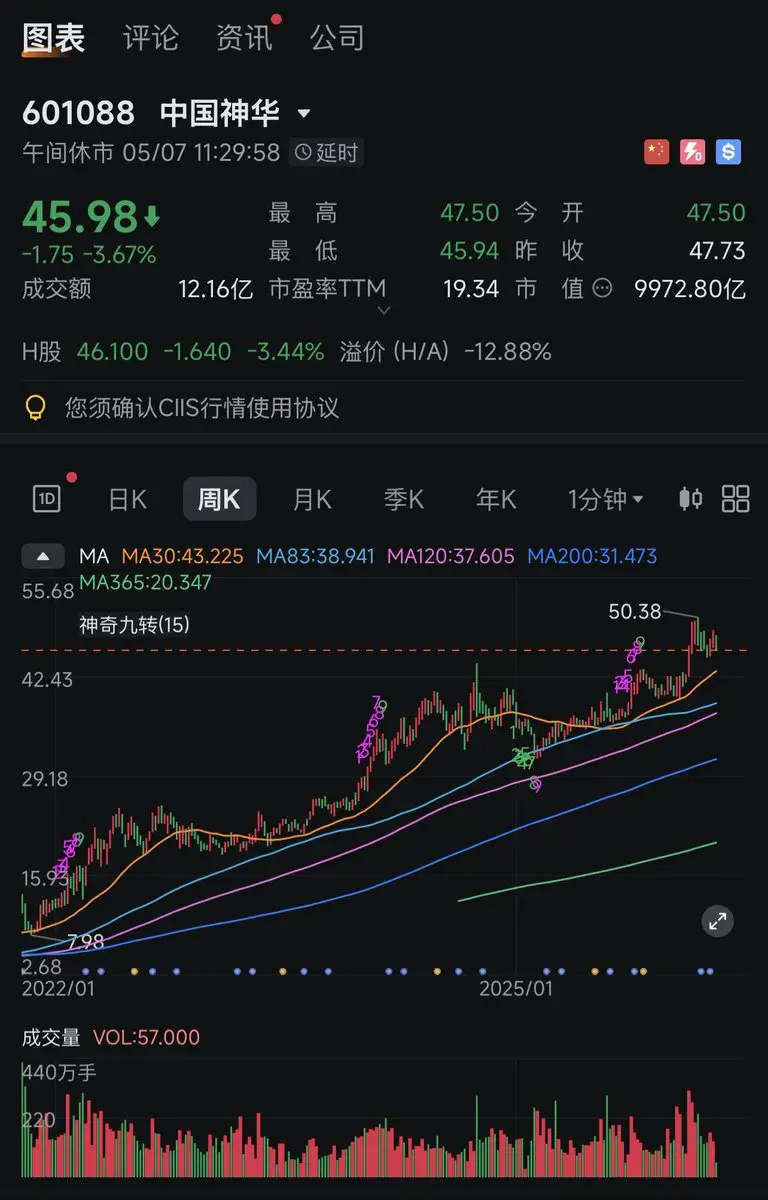Open the 1分钟 interval dropdown
The image size is (768, 1200).
coord(605,499)
